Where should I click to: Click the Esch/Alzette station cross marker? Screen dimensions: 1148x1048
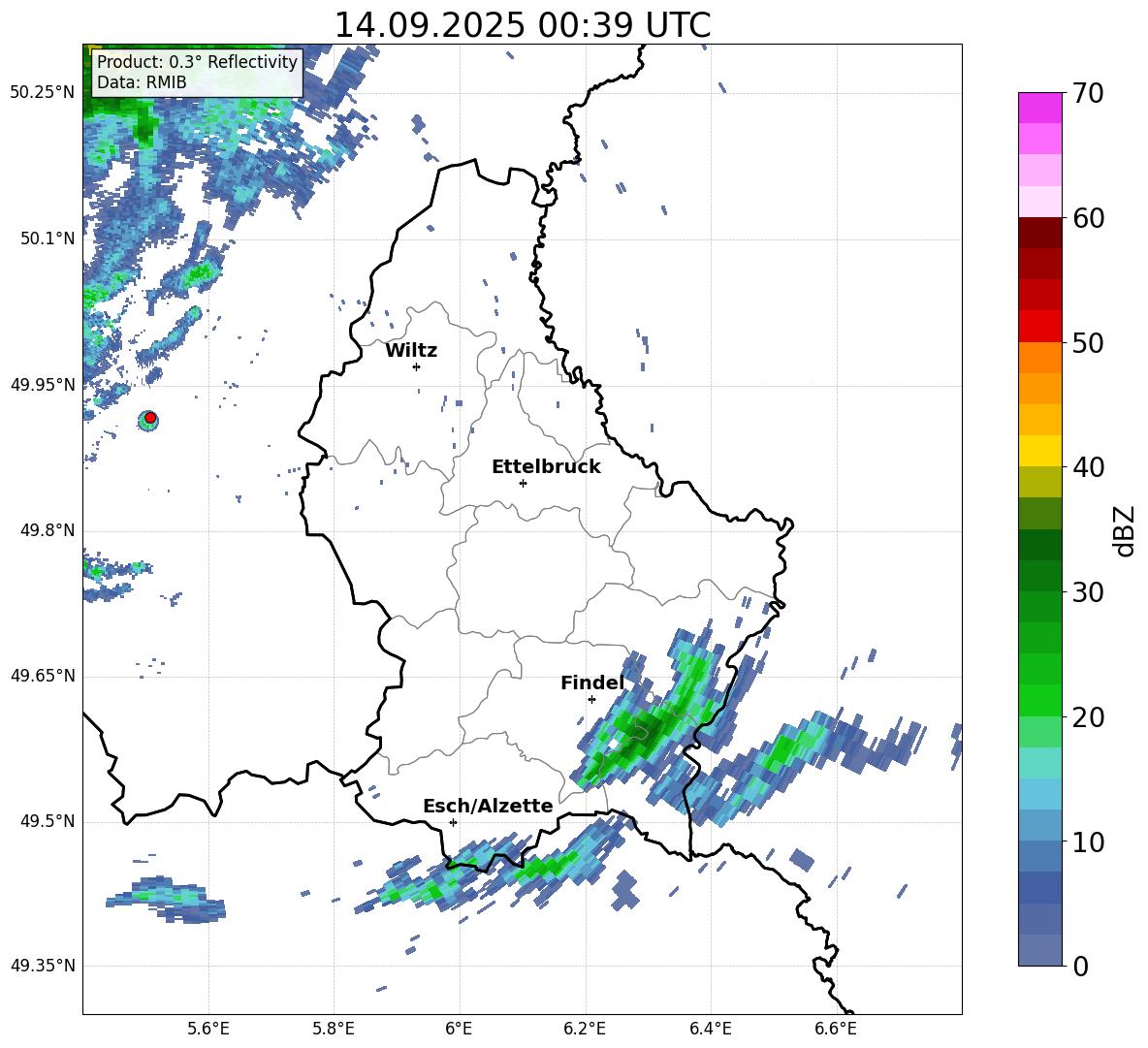pyautogui.click(x=453, y=822)
